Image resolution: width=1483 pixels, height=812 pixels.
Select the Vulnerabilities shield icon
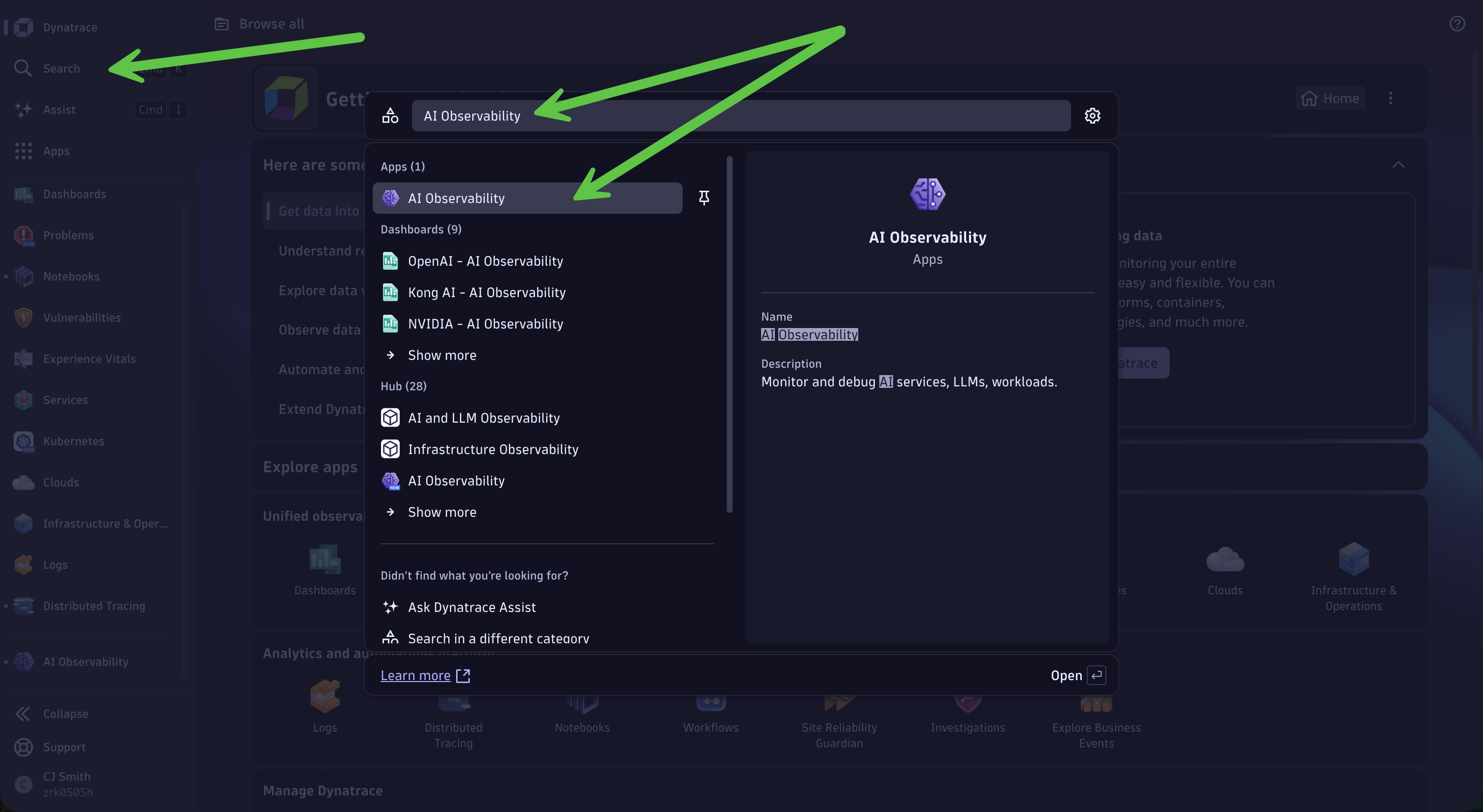click(x=23, y=317)
